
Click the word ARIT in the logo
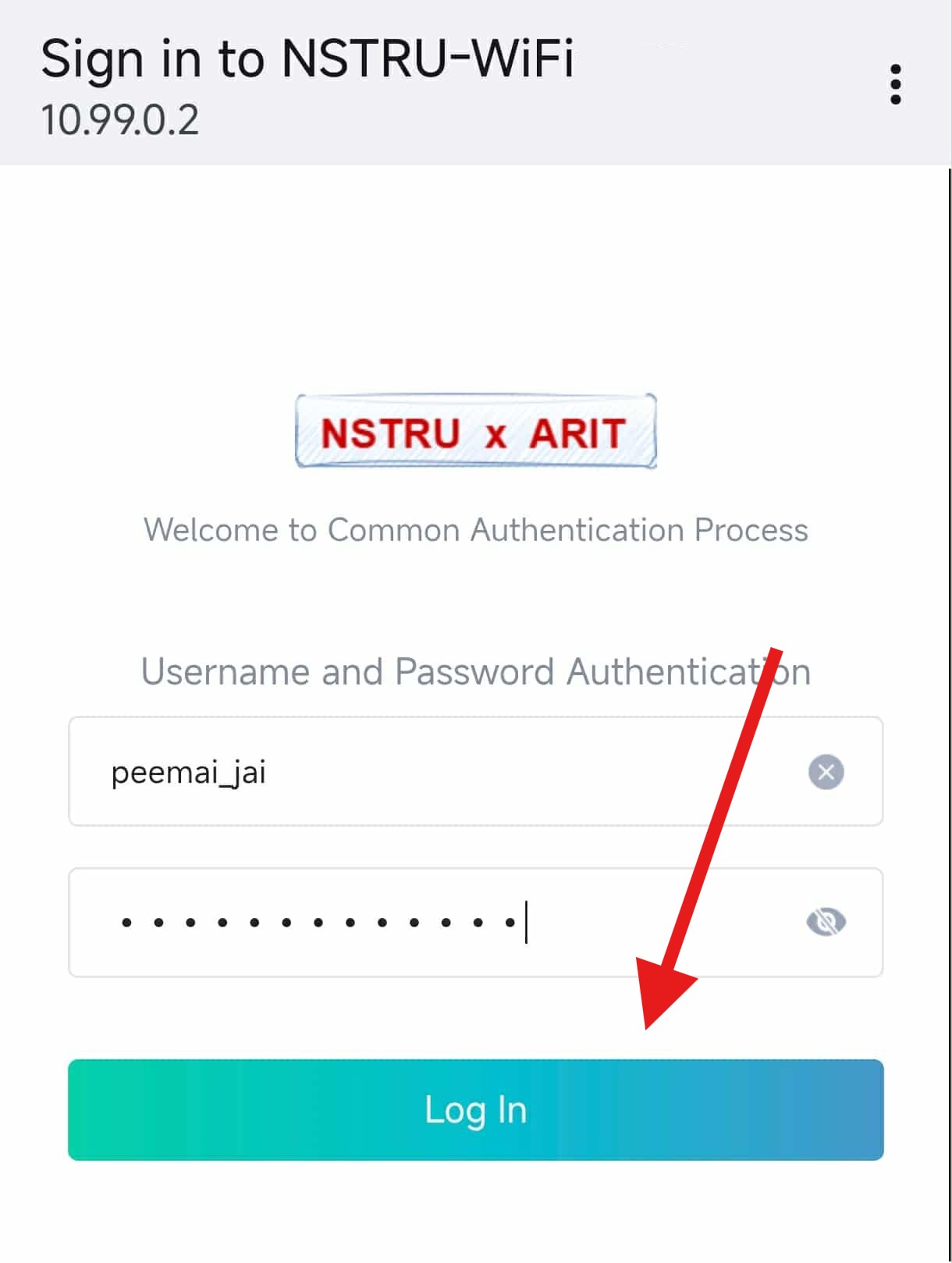(x=577, y=433)
